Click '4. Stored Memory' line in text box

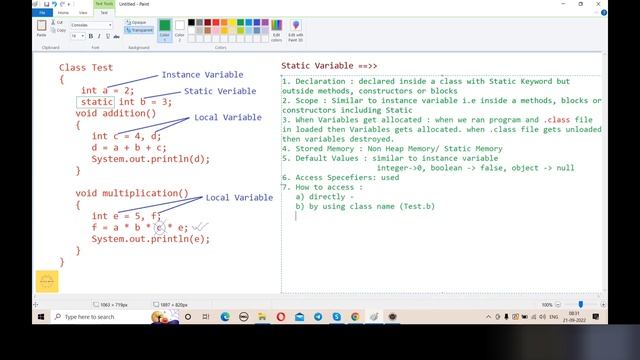392,149
